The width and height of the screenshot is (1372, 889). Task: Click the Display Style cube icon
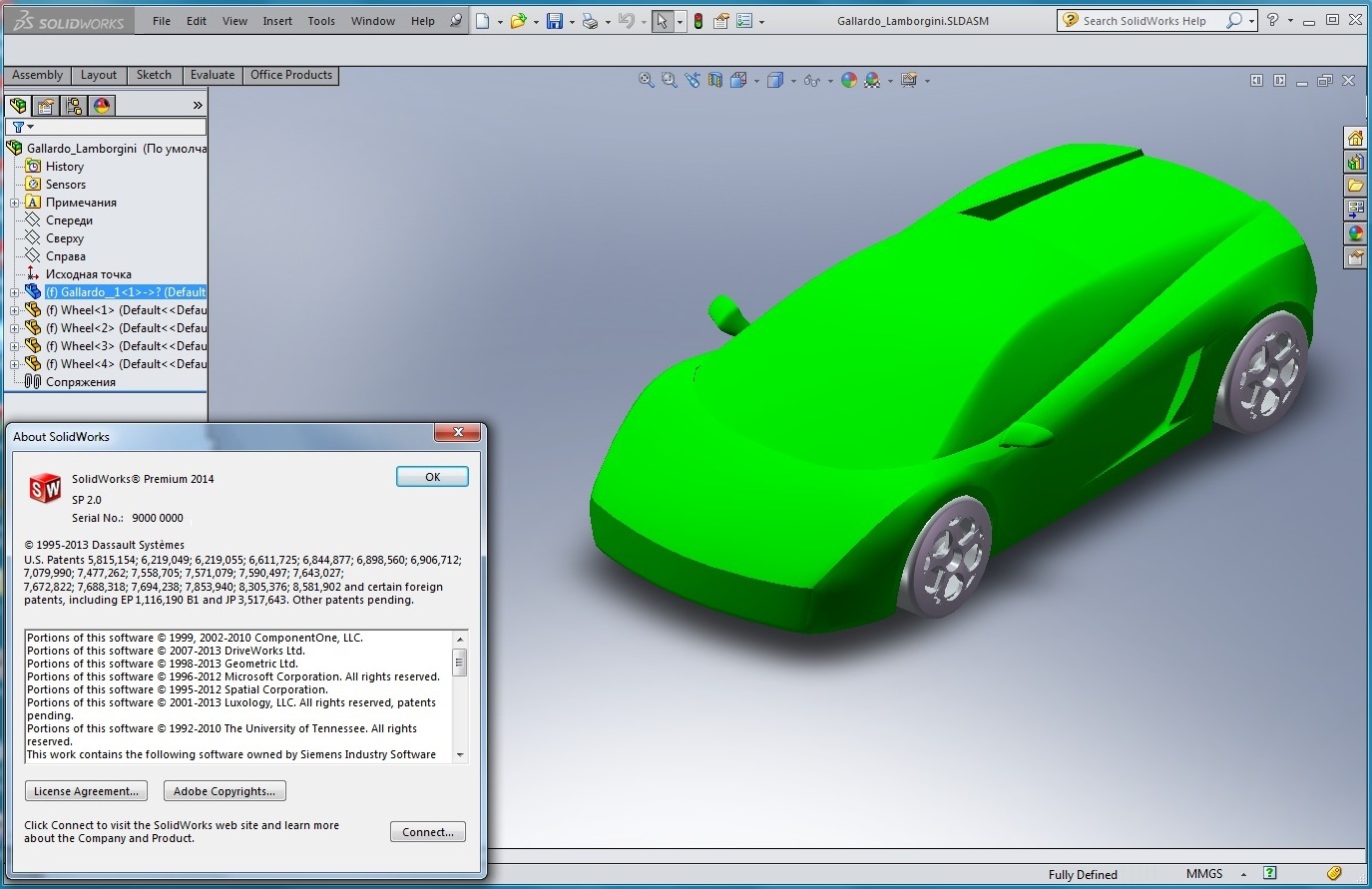(x=775, y=81)
